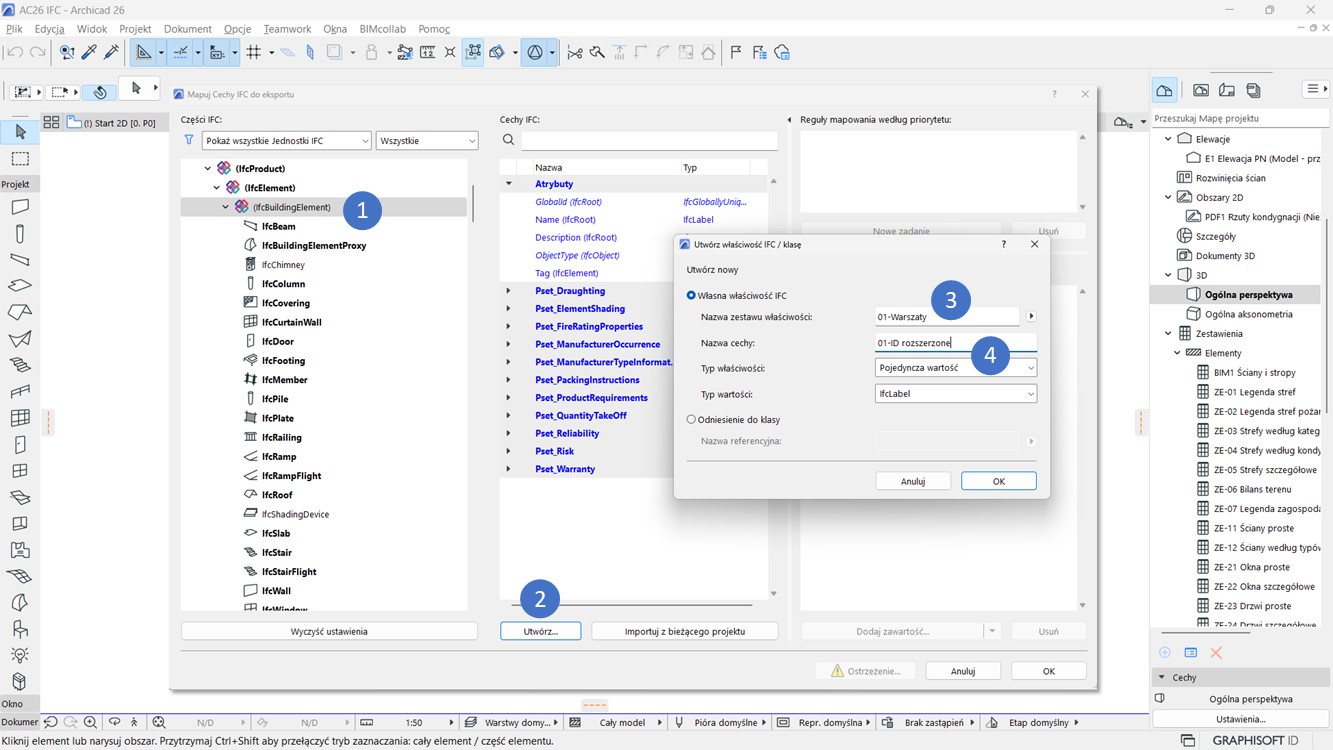Open 'Pokaż wszystkie Jednostki IFC' dropdown
The image size is (1333, 750).
(286, 141)
